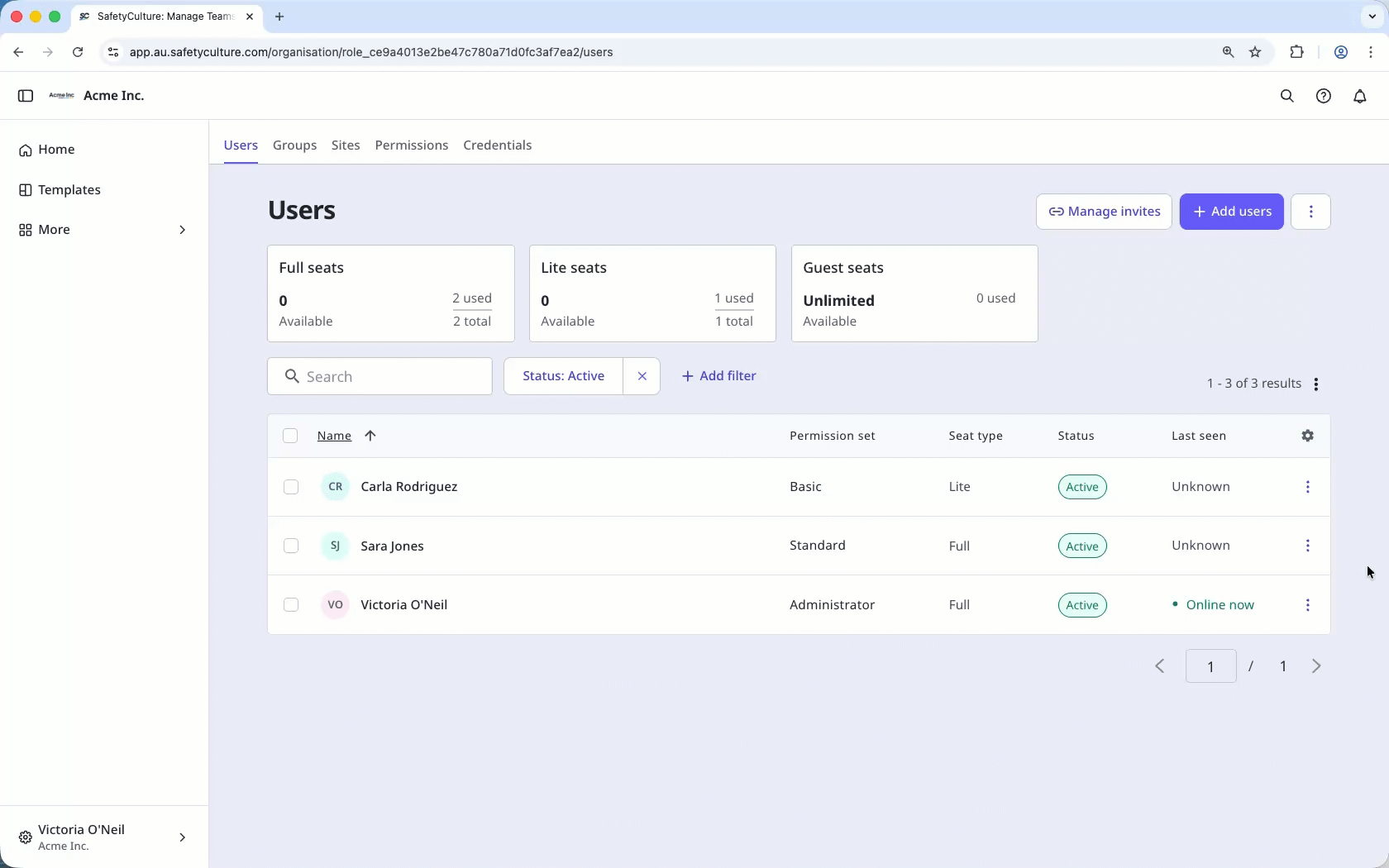Open results options kebab menu
The height and width of the screenshot is (868, 1389).
1316,384
